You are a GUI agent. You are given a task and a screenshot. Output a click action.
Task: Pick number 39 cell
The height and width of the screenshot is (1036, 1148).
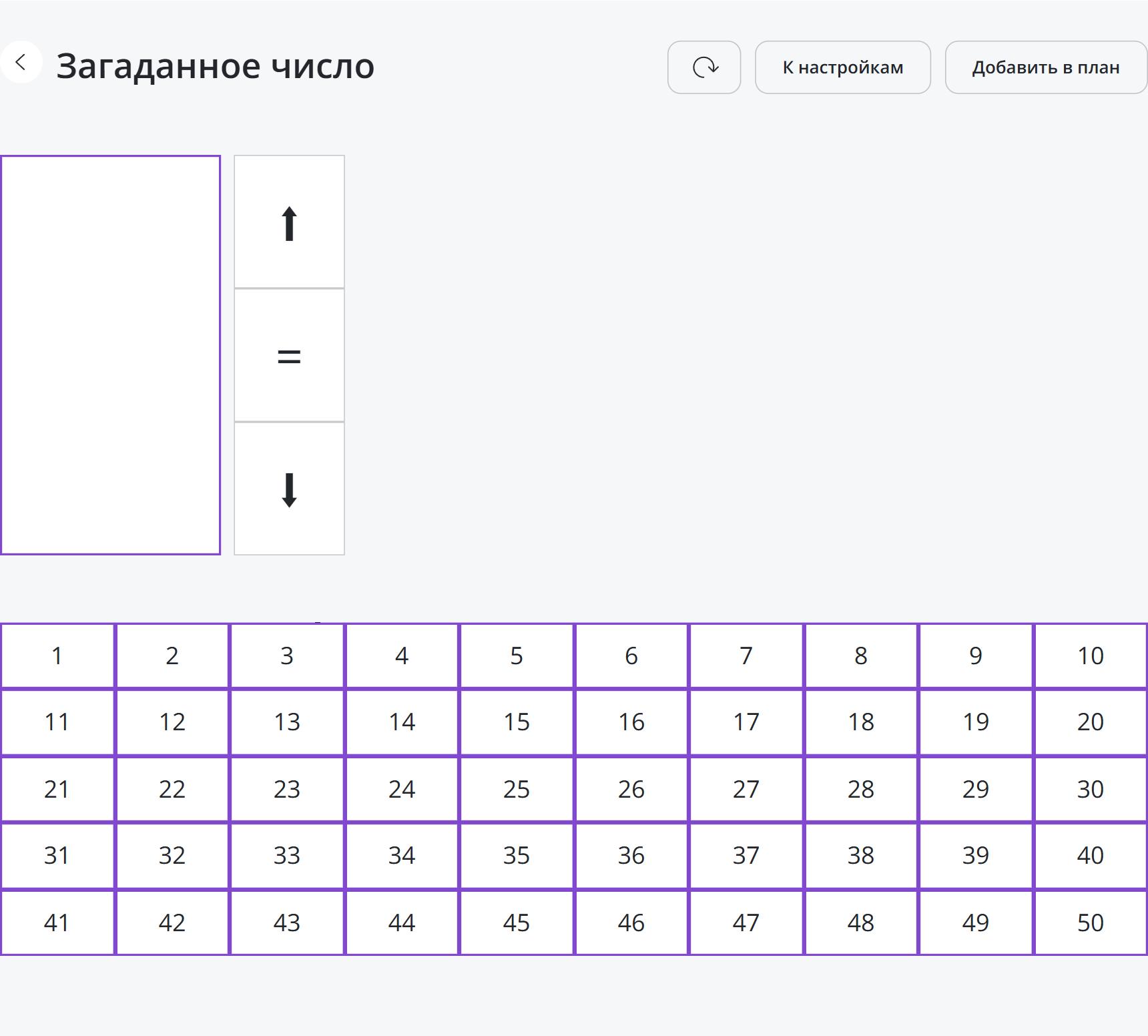click(976, 856)
